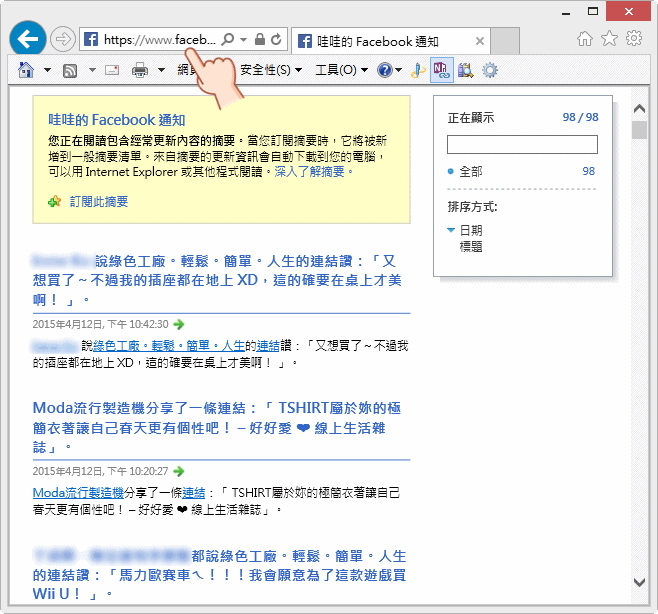Open the 安全性(S) menu
Screen dimensions: 658x614
tap(271, 70)
